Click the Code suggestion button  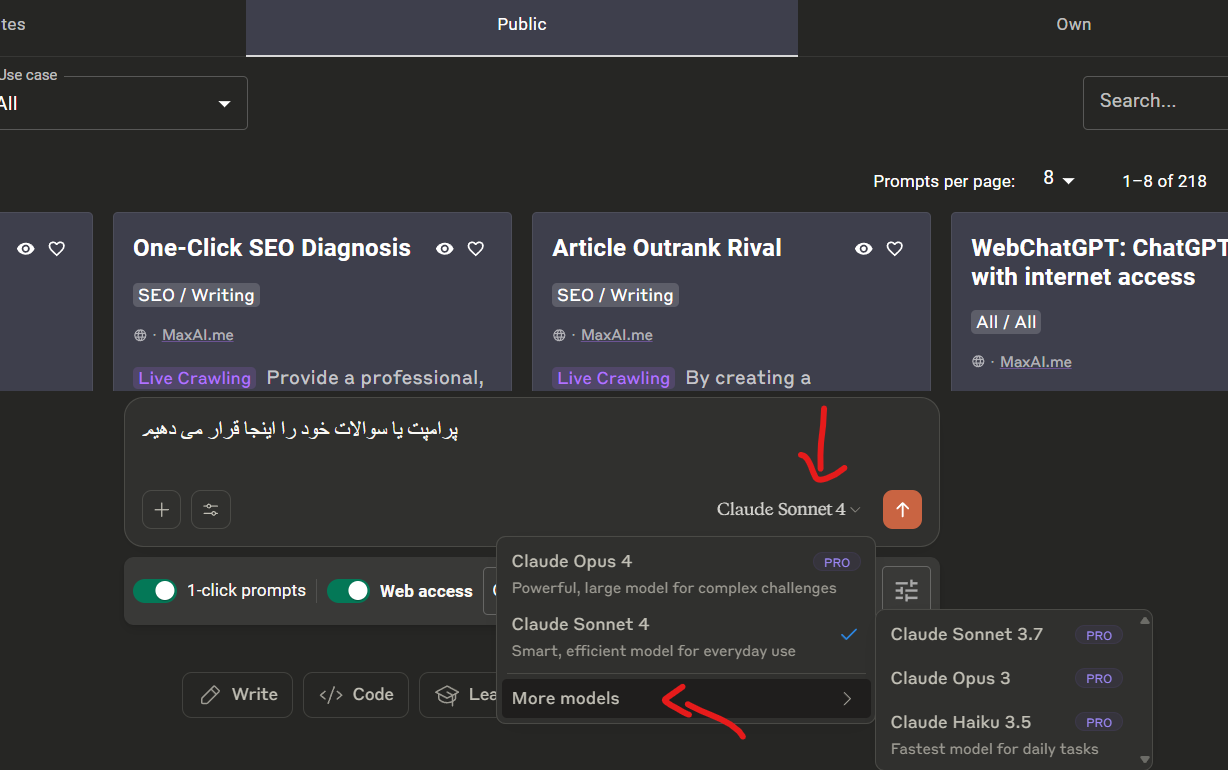click(x=356, y=694)
